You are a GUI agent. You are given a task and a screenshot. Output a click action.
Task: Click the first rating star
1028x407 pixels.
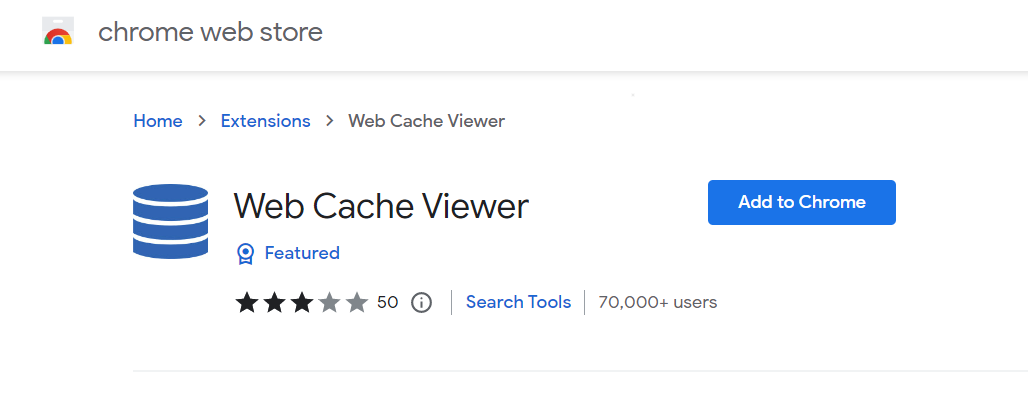[247, 302]
